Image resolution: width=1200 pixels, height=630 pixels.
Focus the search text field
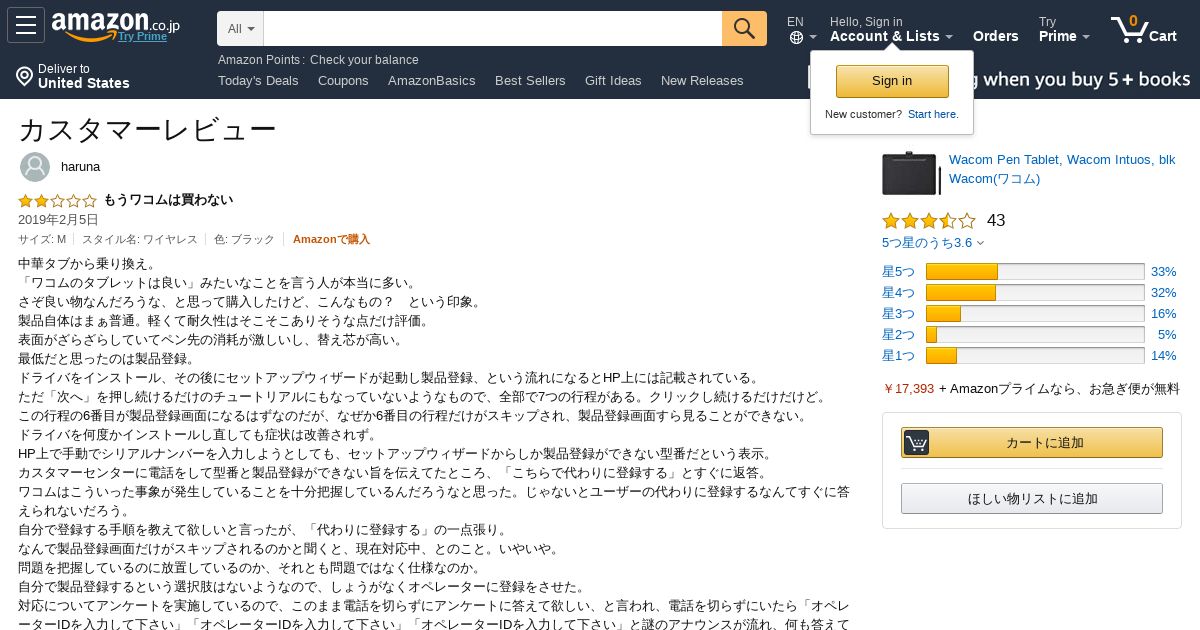click(x=493, y=28)
